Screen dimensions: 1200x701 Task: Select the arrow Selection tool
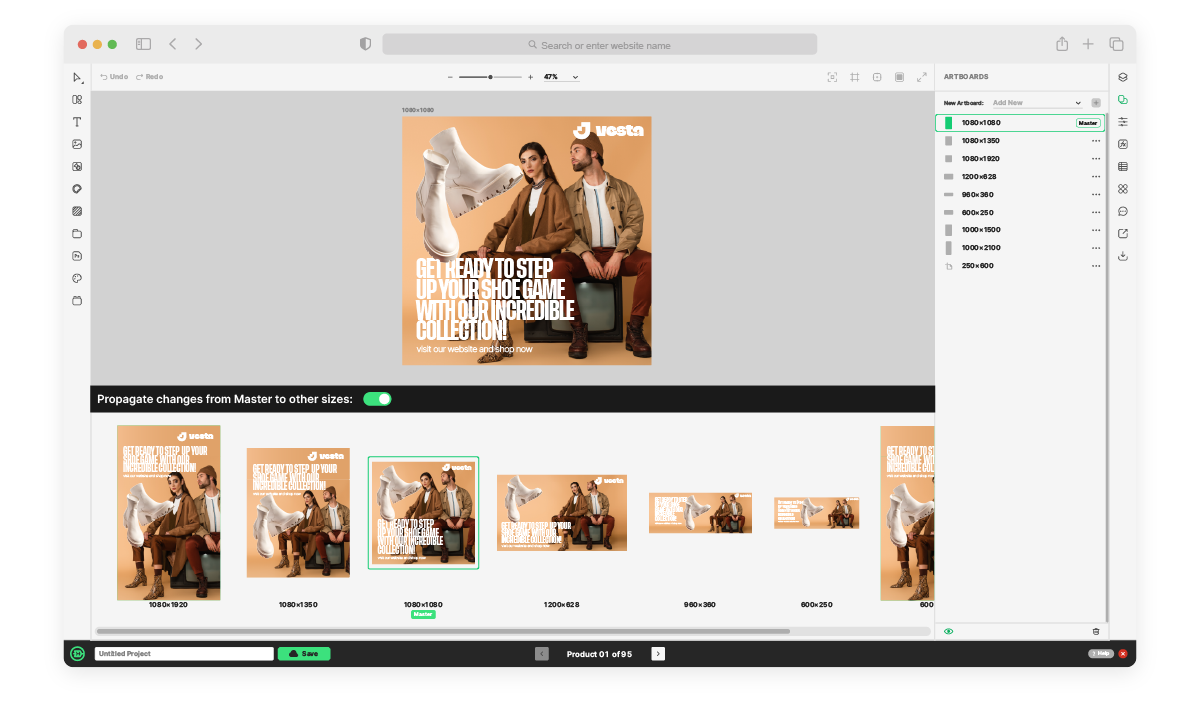[x=76, y=77]
